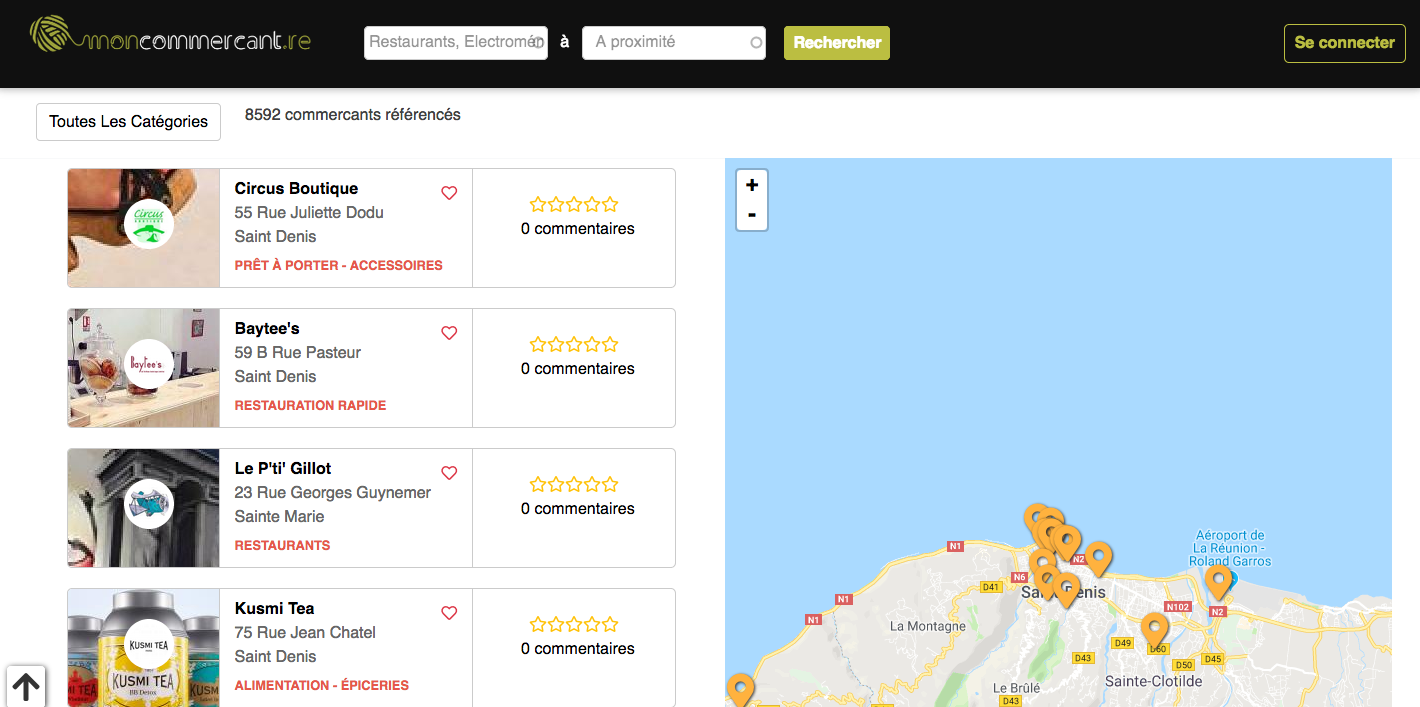Image resolution: width=1420 pixels, height=707 pixels.
Task: Select map marker above Sainte-Clotilde near D50
Action: pos(1155,630)
